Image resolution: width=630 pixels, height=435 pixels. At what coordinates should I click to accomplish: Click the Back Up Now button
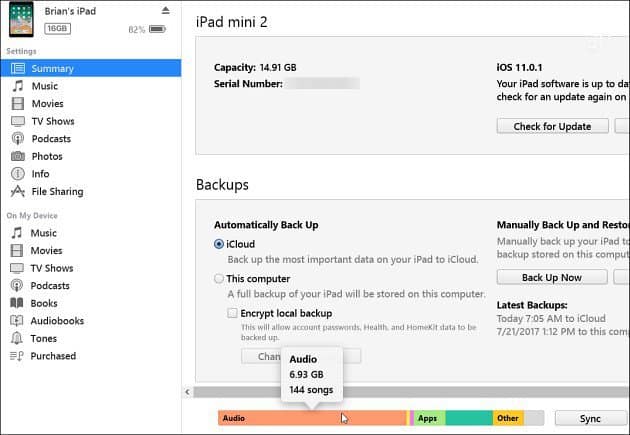tap(551, 277)
